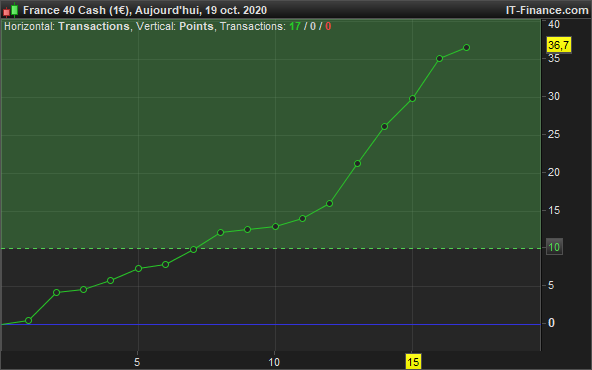This screenshot has width=592, height=370.
Task: Select the data point at transaction 5
Action: point(139,268)
